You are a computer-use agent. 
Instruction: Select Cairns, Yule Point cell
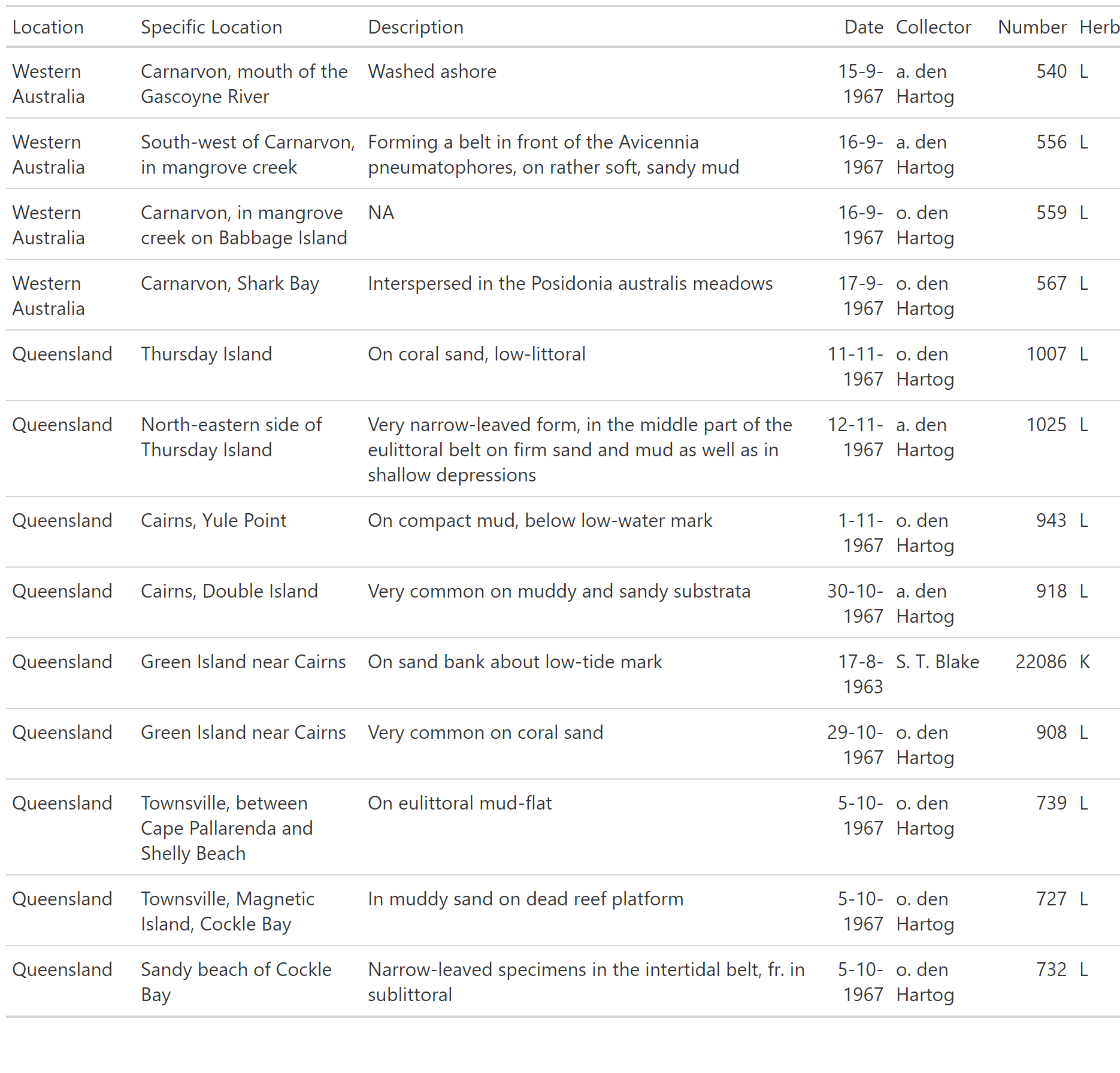pos(213,520)
